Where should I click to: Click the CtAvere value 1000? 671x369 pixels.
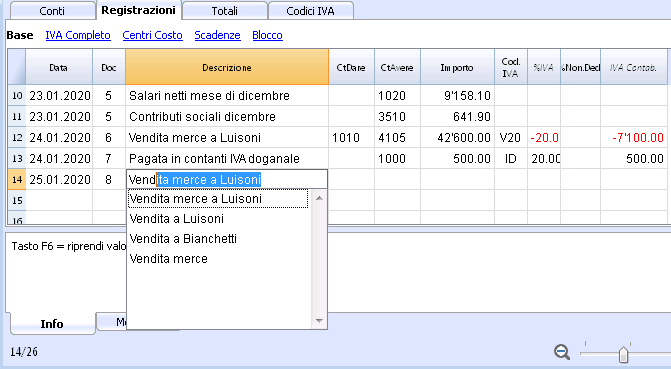point(398,158)
